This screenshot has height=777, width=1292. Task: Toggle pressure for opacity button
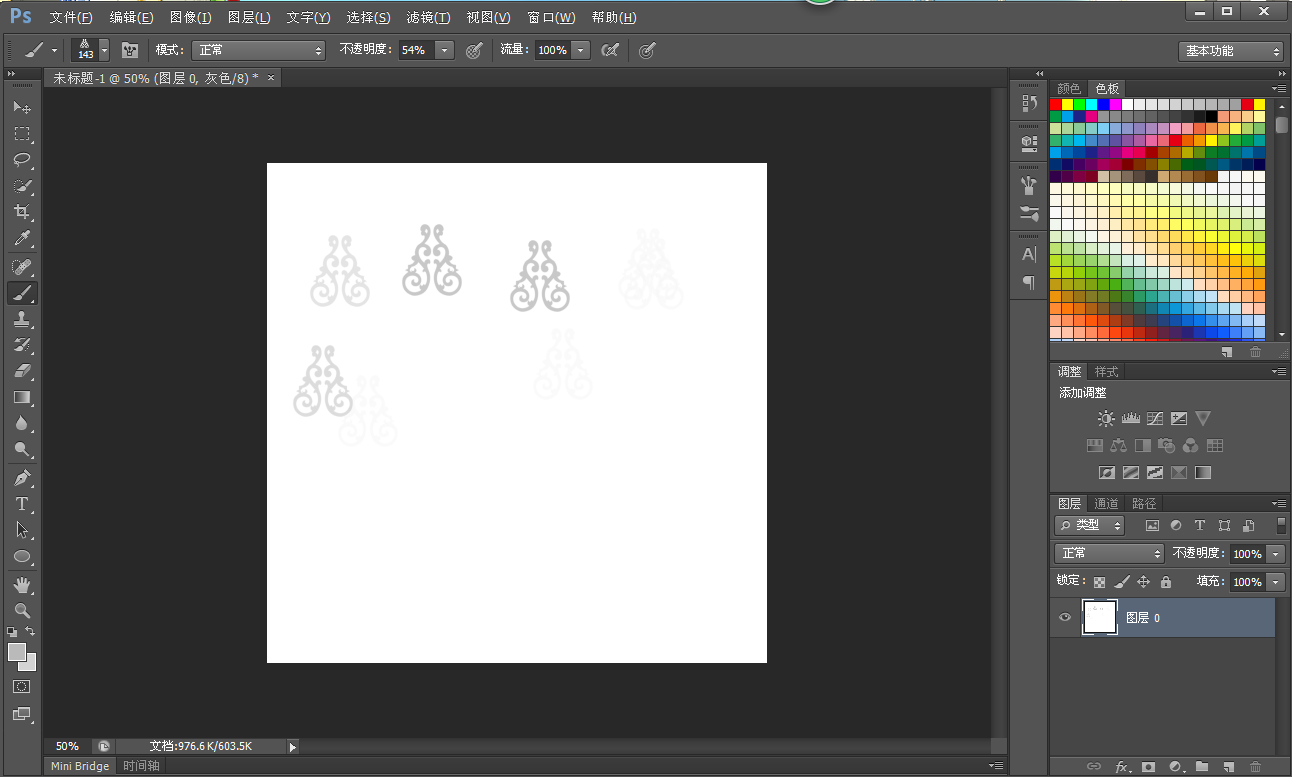pos(474,50)
